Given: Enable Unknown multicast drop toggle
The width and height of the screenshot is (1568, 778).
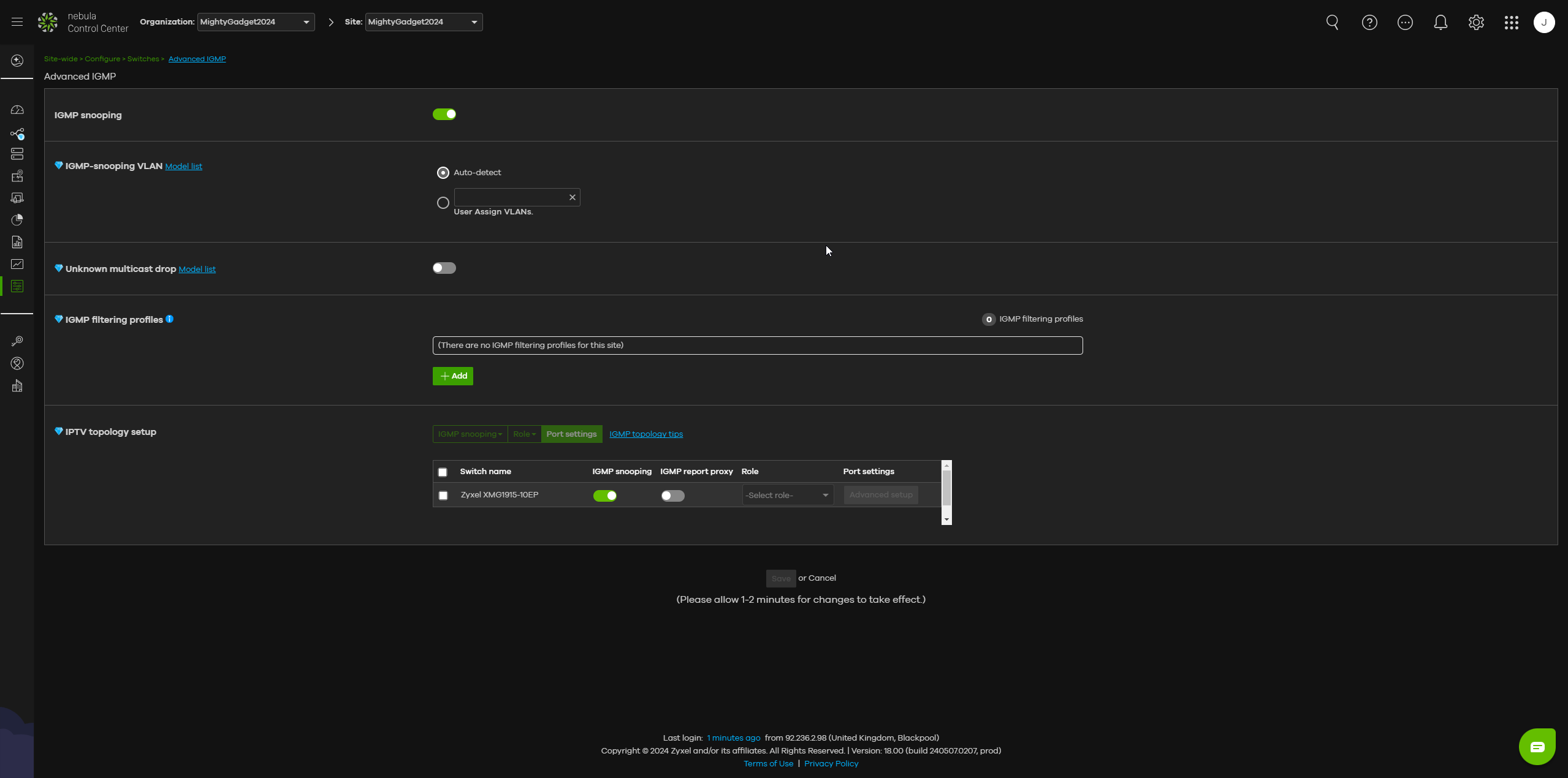Looking at the screenshot, I should [x=444, y=268].
